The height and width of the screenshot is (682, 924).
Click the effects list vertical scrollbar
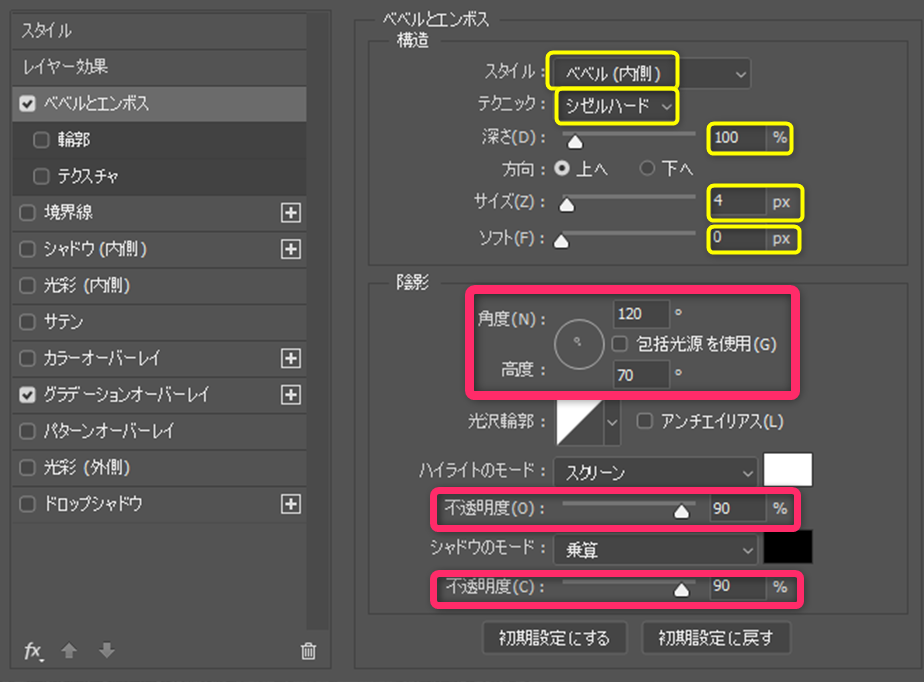(318, 321)
